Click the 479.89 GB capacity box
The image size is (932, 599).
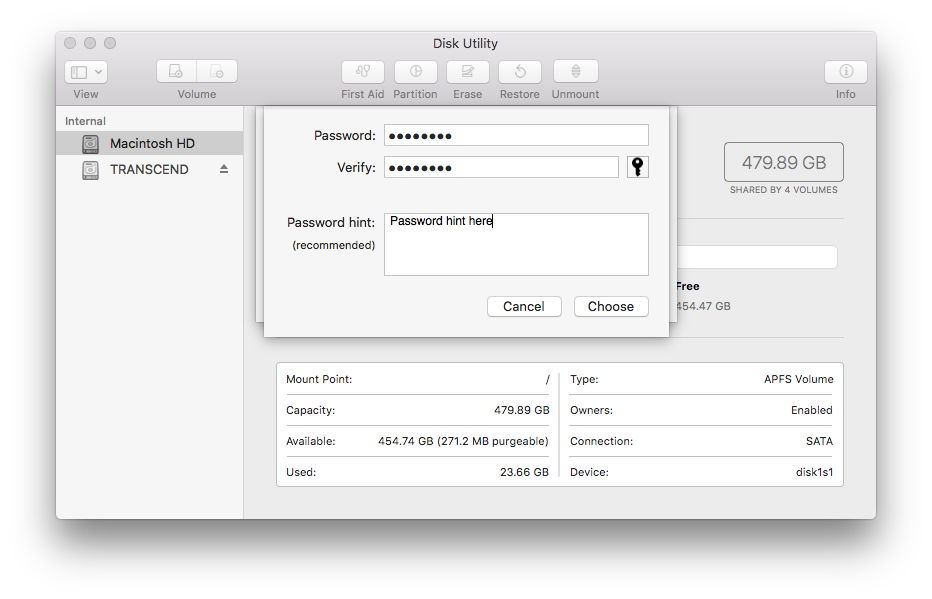783,162
